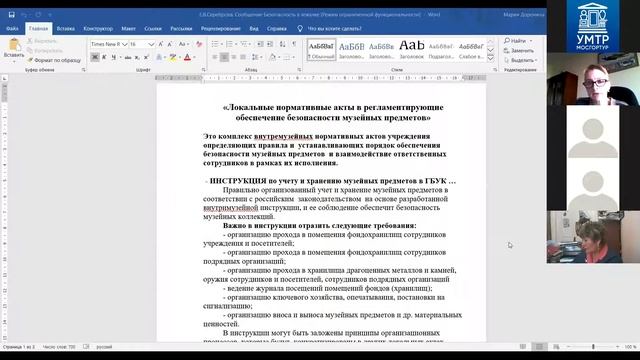The image size is (640, 360).
Task: Open the Выделить dropdown
Action: point(520,60)
